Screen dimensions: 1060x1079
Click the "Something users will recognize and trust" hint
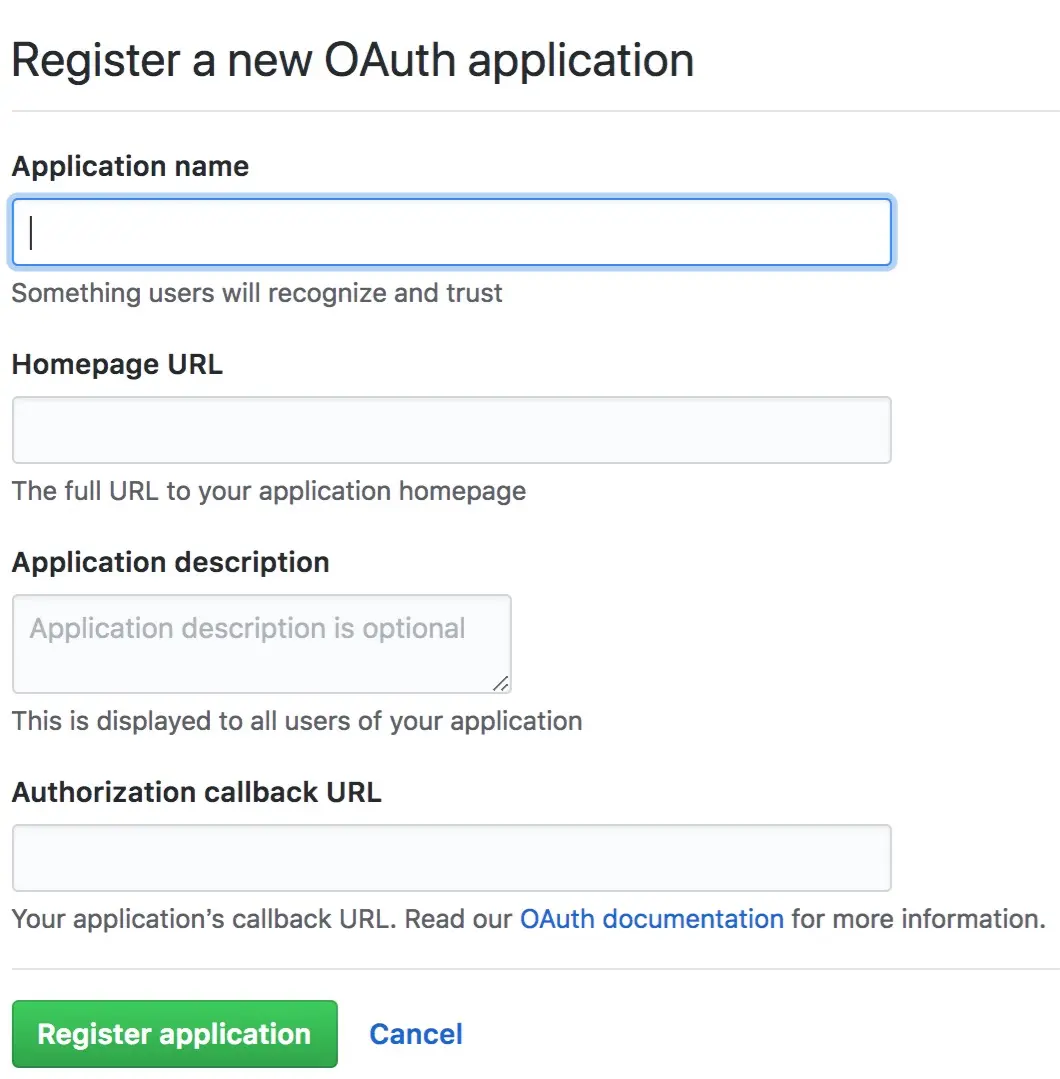pos(257,293)
